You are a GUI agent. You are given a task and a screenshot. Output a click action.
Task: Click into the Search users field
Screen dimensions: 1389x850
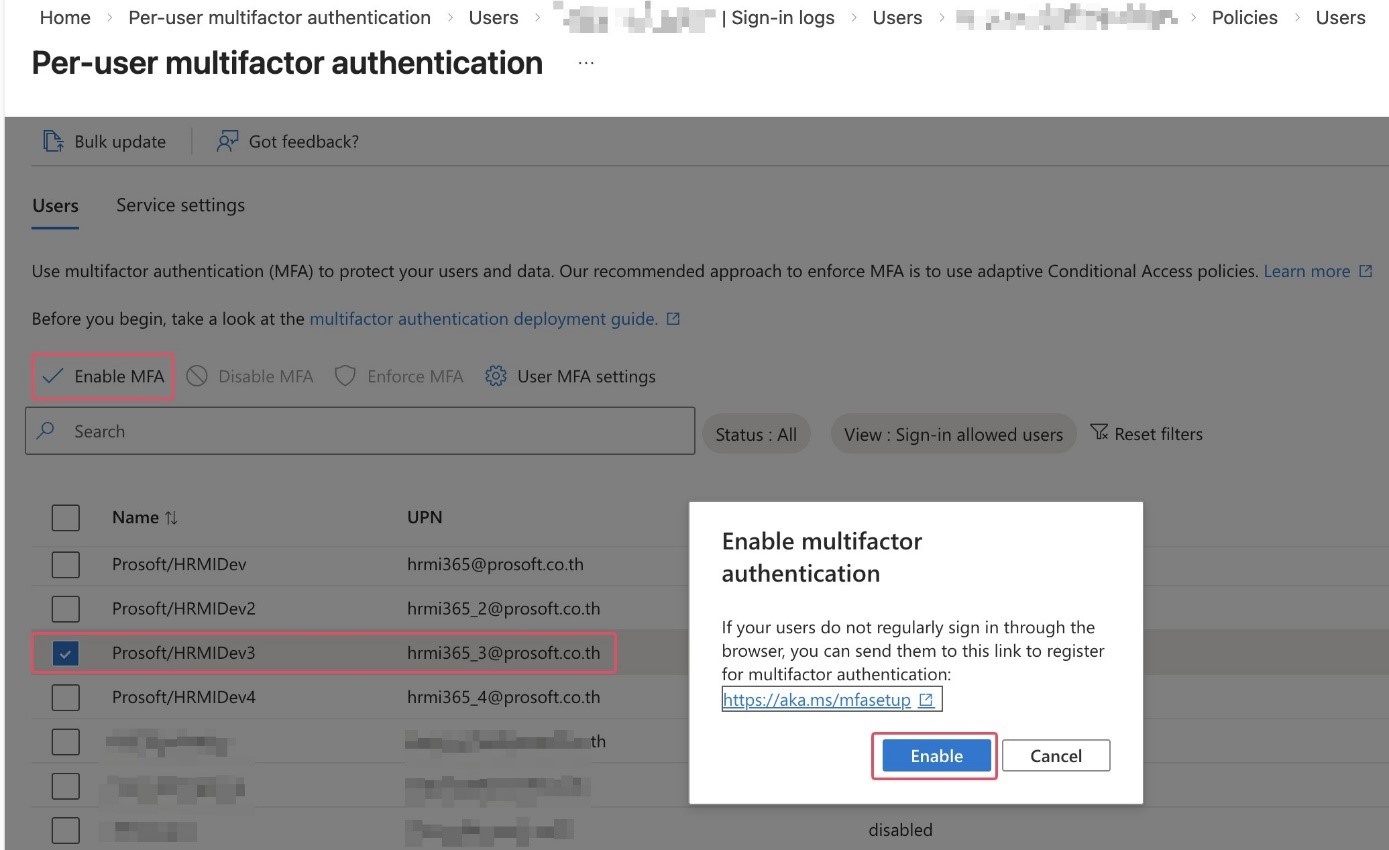click(360, 432)
